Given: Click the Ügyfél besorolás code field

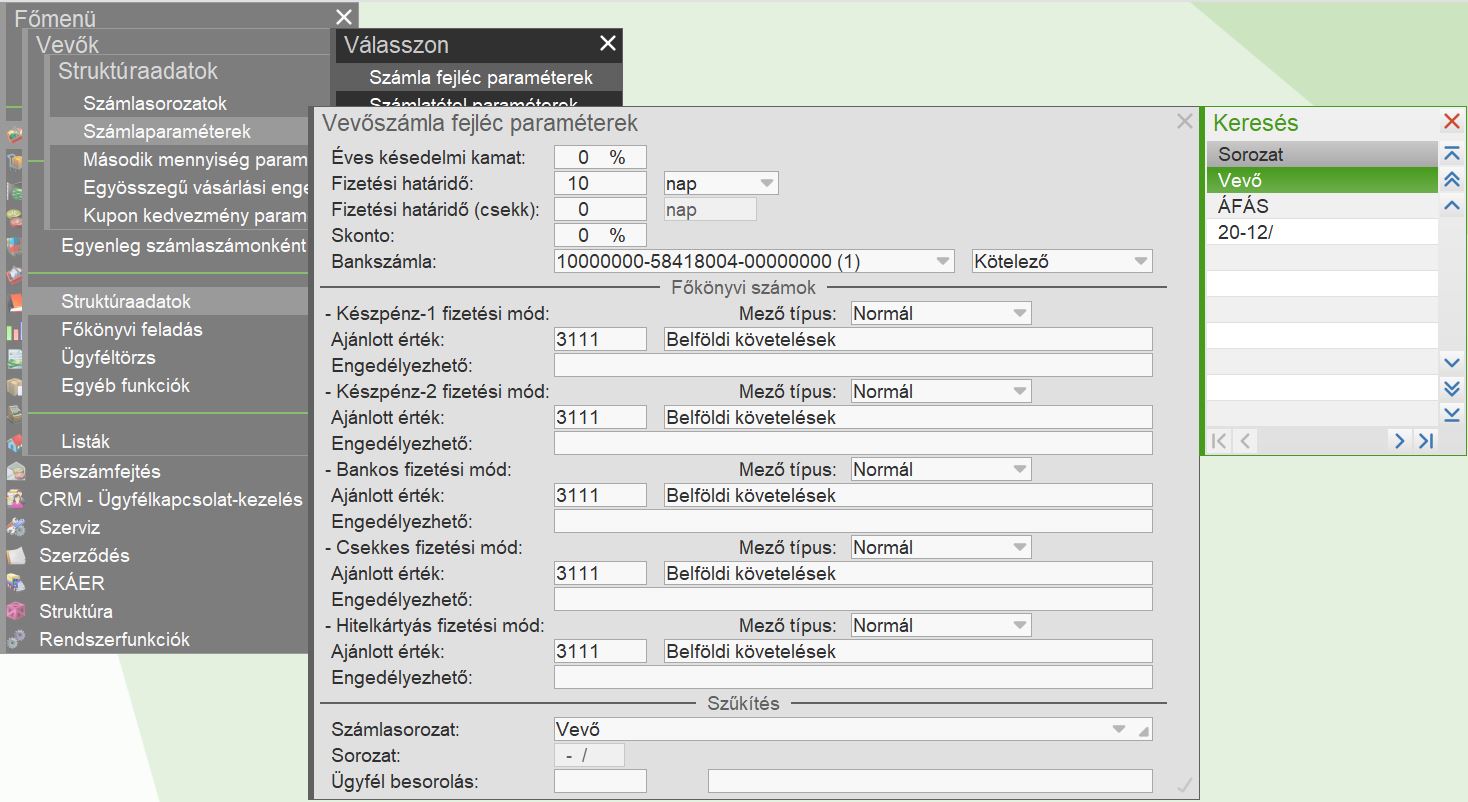Looking at the screenshot, I should point(600,782).
